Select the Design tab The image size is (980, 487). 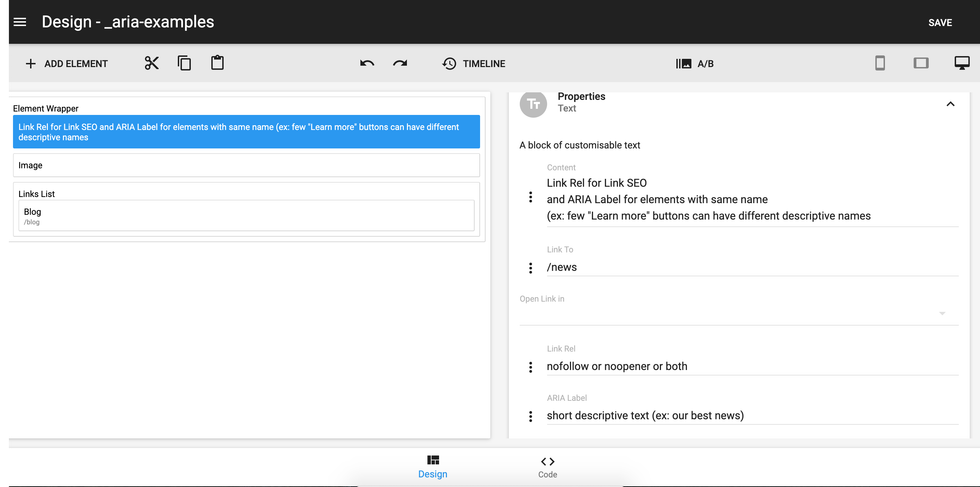click(x=433, y=466)
